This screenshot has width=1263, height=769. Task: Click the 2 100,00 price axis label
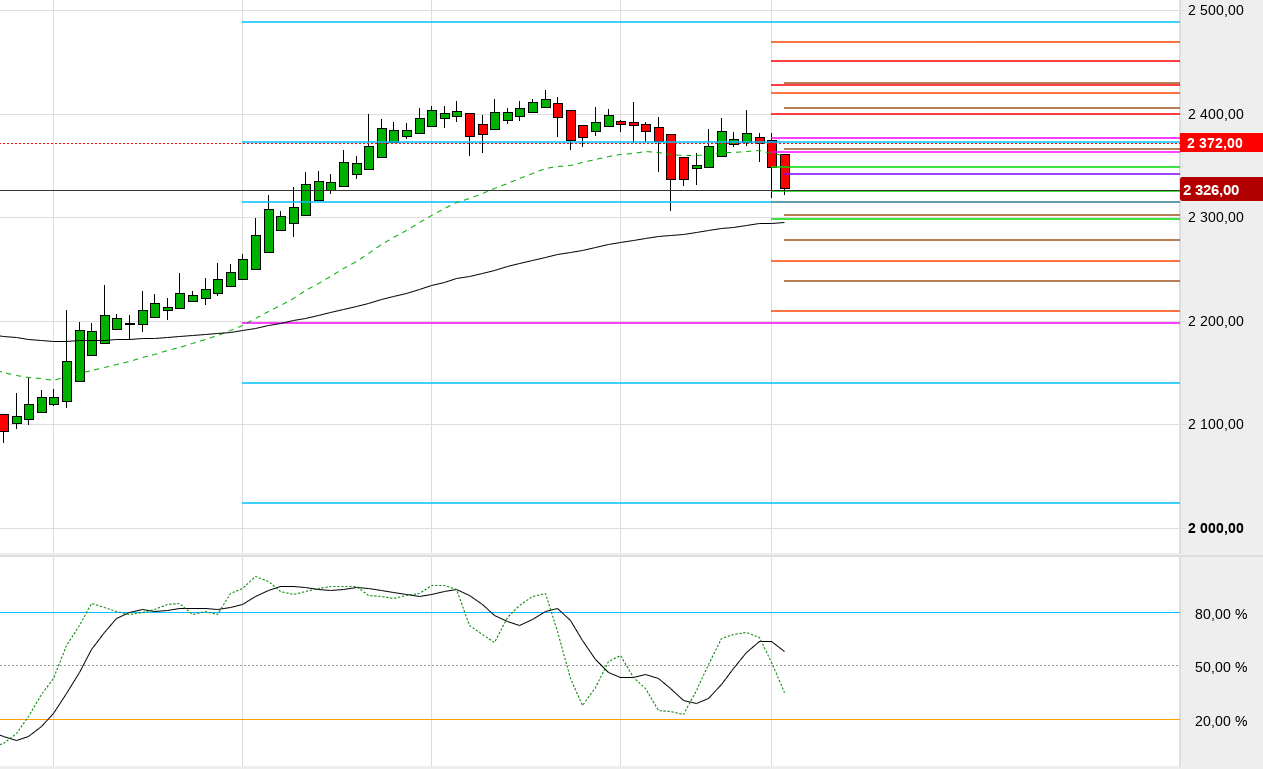pos(1215,424)
